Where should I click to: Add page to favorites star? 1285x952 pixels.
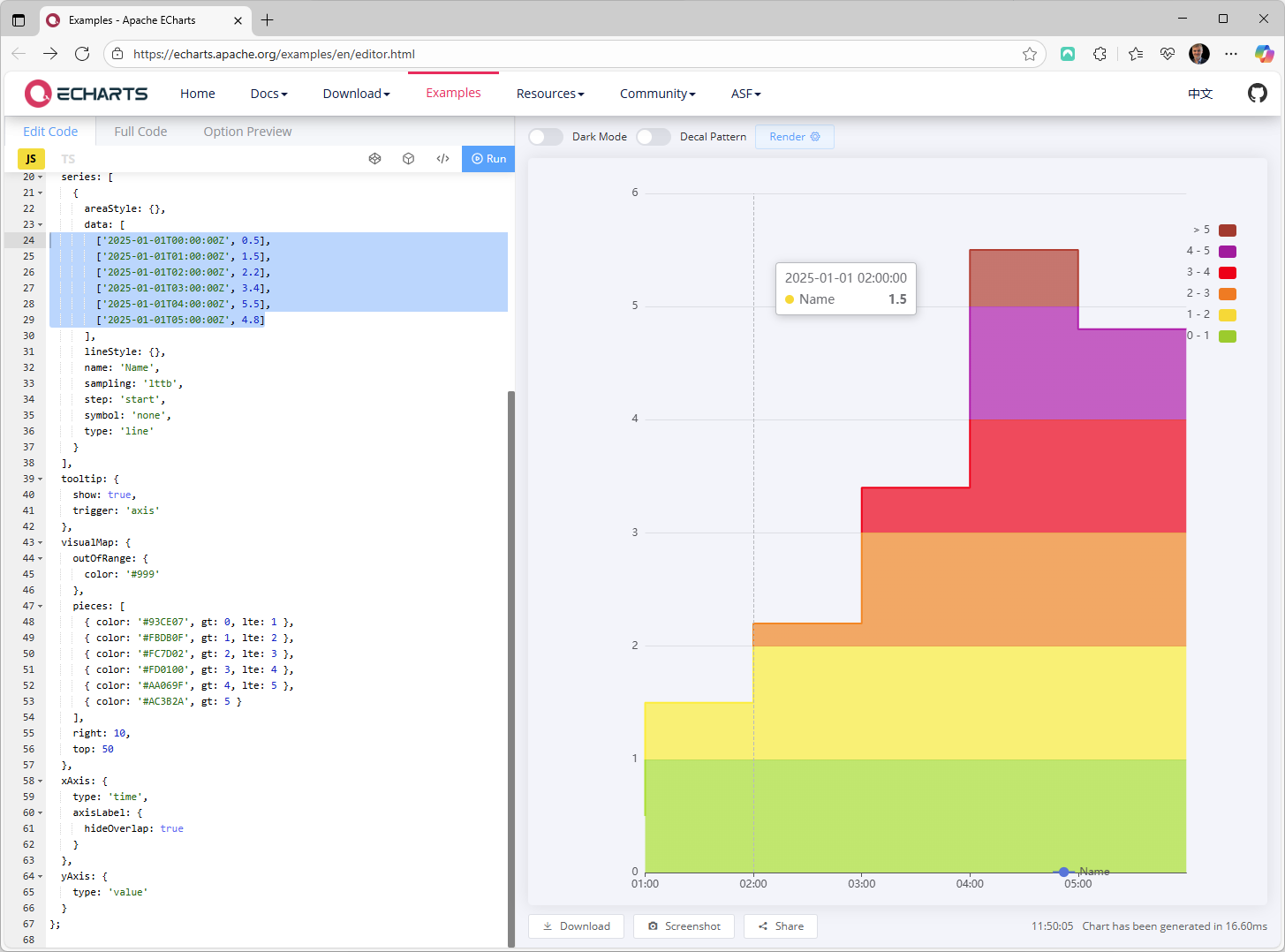click(1030, 54)
